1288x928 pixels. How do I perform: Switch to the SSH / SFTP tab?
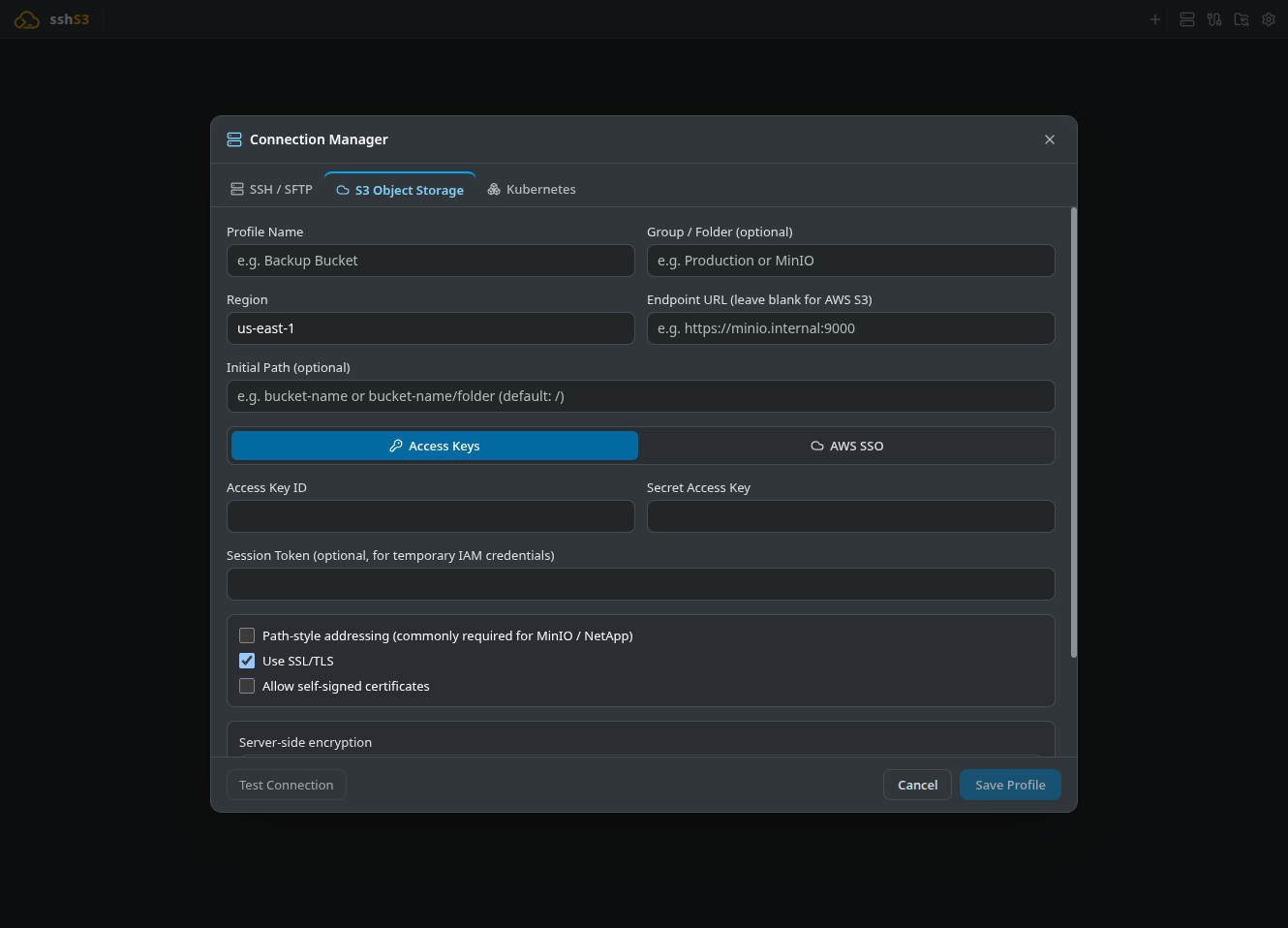tap(271, 190)
